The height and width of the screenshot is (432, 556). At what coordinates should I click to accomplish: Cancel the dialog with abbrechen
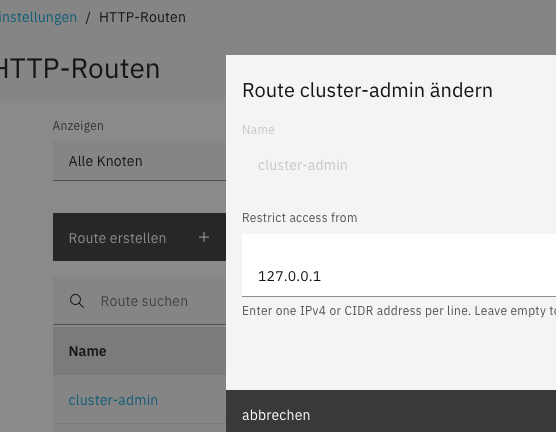coord(276,415)
